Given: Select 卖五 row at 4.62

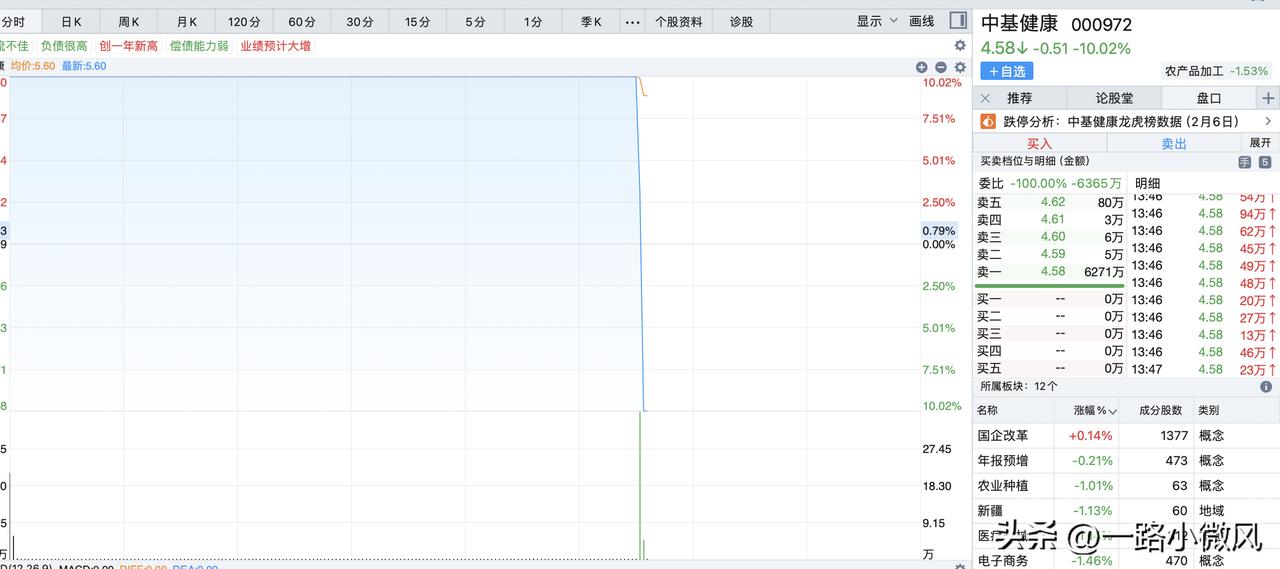Looking at the screenshot, I should click(1050, 202).
